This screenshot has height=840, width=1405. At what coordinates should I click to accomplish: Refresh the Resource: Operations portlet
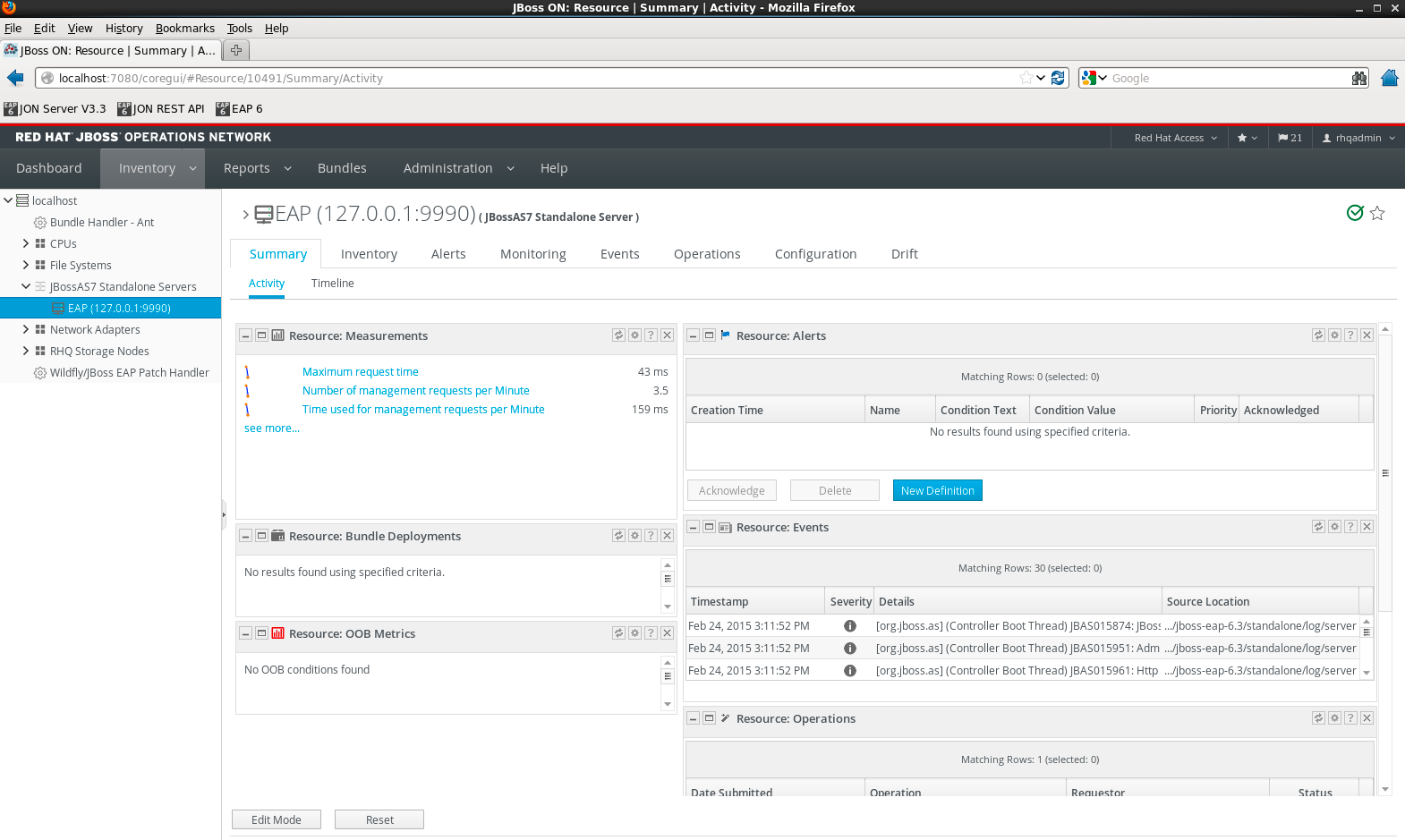click(1318, 718)
